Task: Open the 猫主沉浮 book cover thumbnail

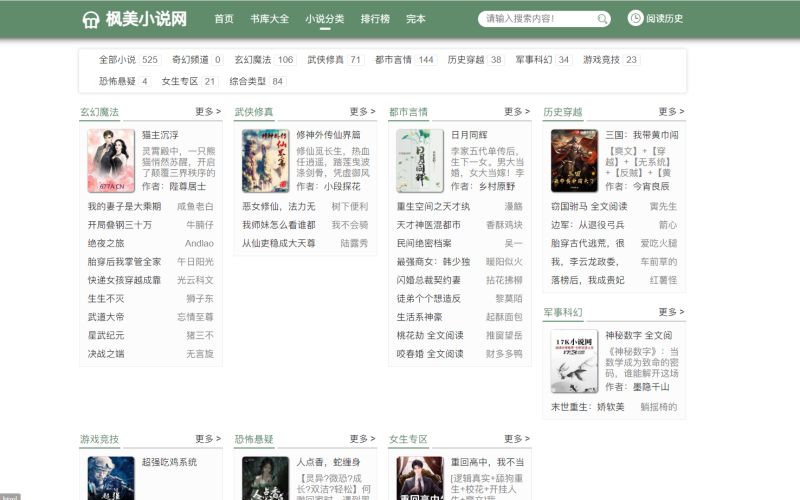Action: tap(111, 161)
